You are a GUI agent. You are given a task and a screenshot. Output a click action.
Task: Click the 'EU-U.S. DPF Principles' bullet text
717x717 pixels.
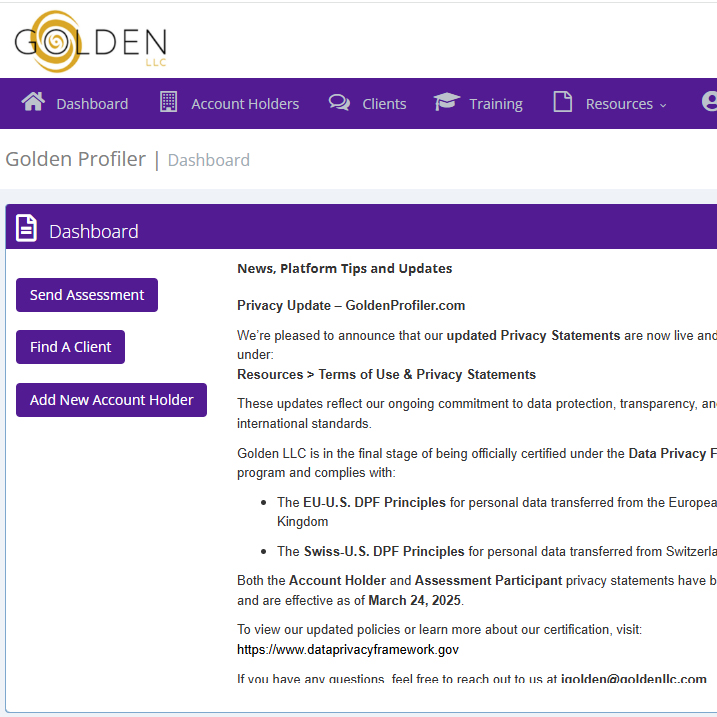(x=375, y=502)
